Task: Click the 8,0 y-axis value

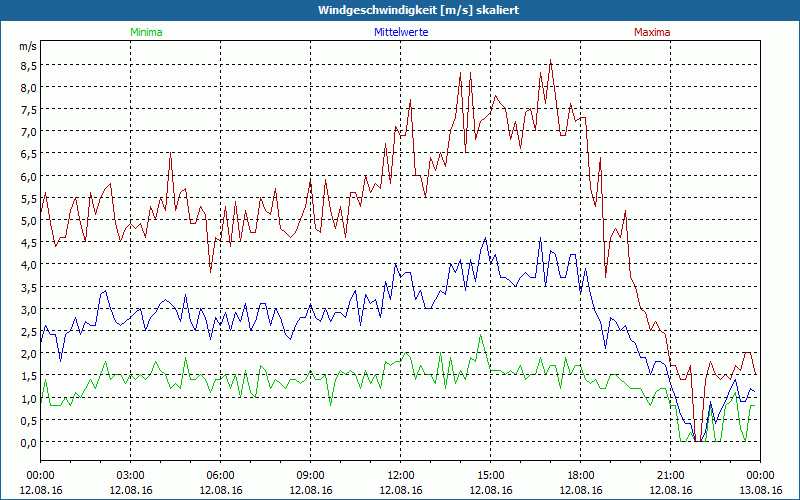Action: point(29,87)
